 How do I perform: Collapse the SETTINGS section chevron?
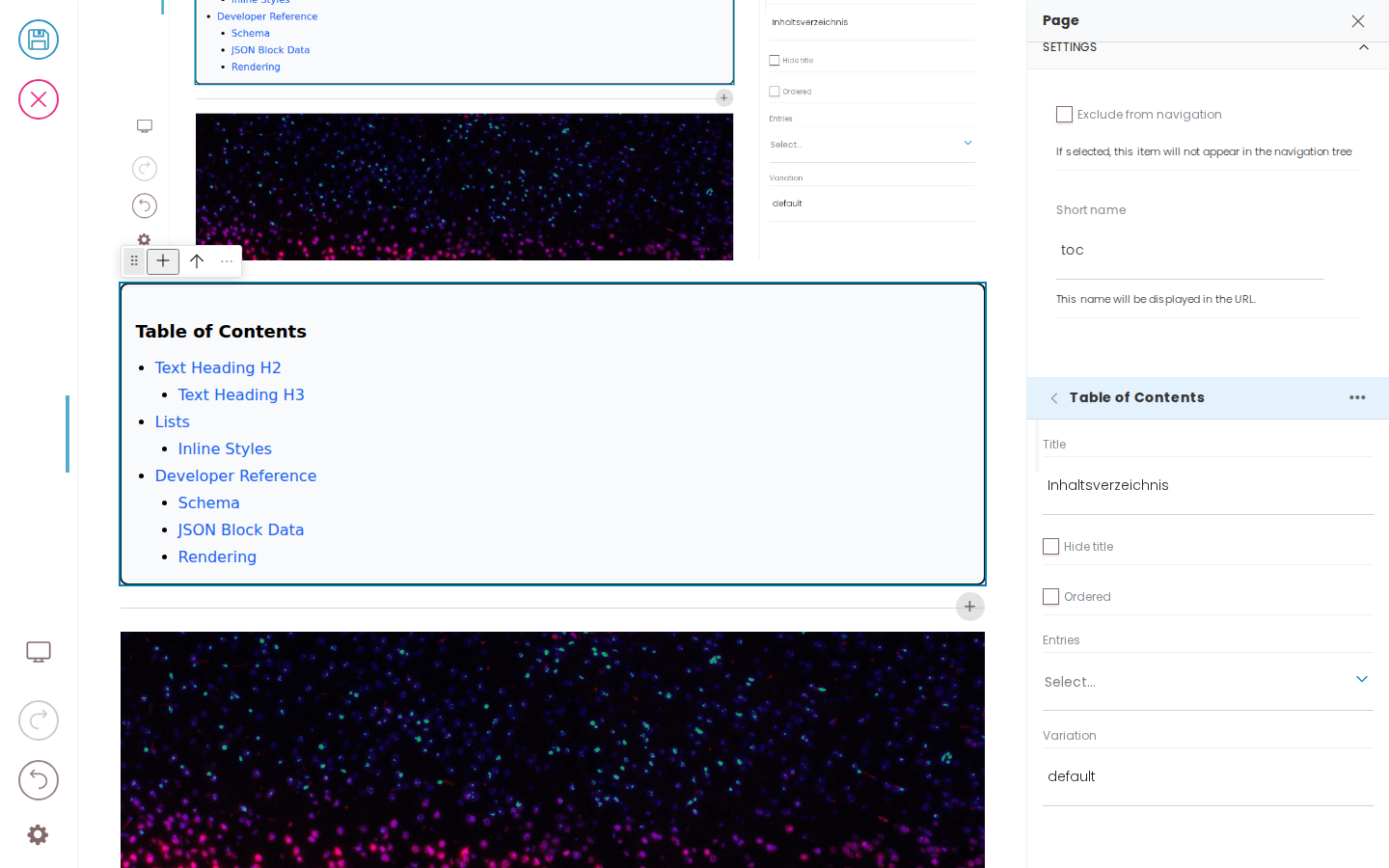pos(1363,47)
